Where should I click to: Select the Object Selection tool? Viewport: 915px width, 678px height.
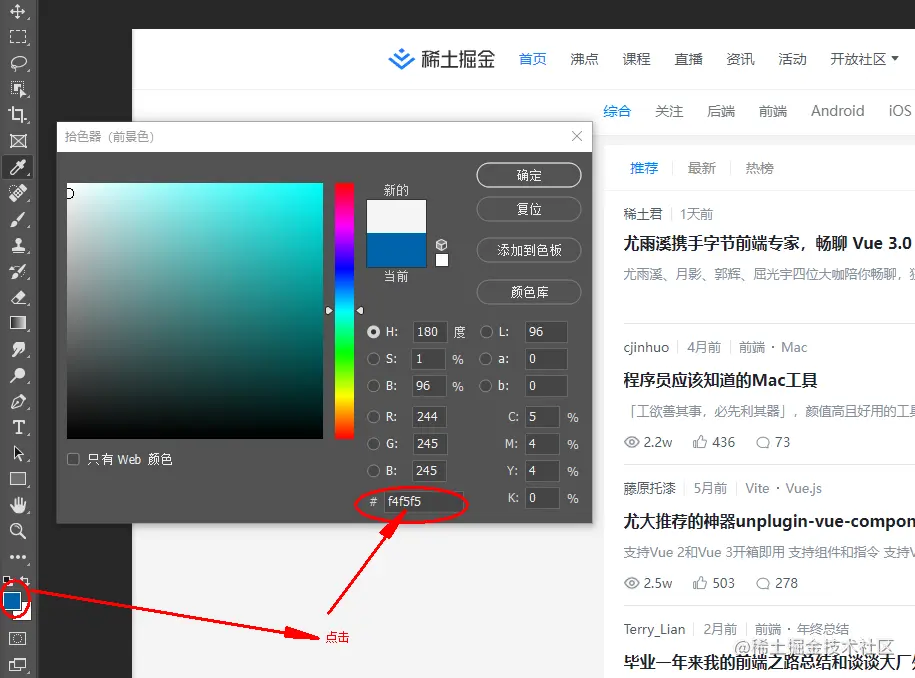(x=18, y=89)
